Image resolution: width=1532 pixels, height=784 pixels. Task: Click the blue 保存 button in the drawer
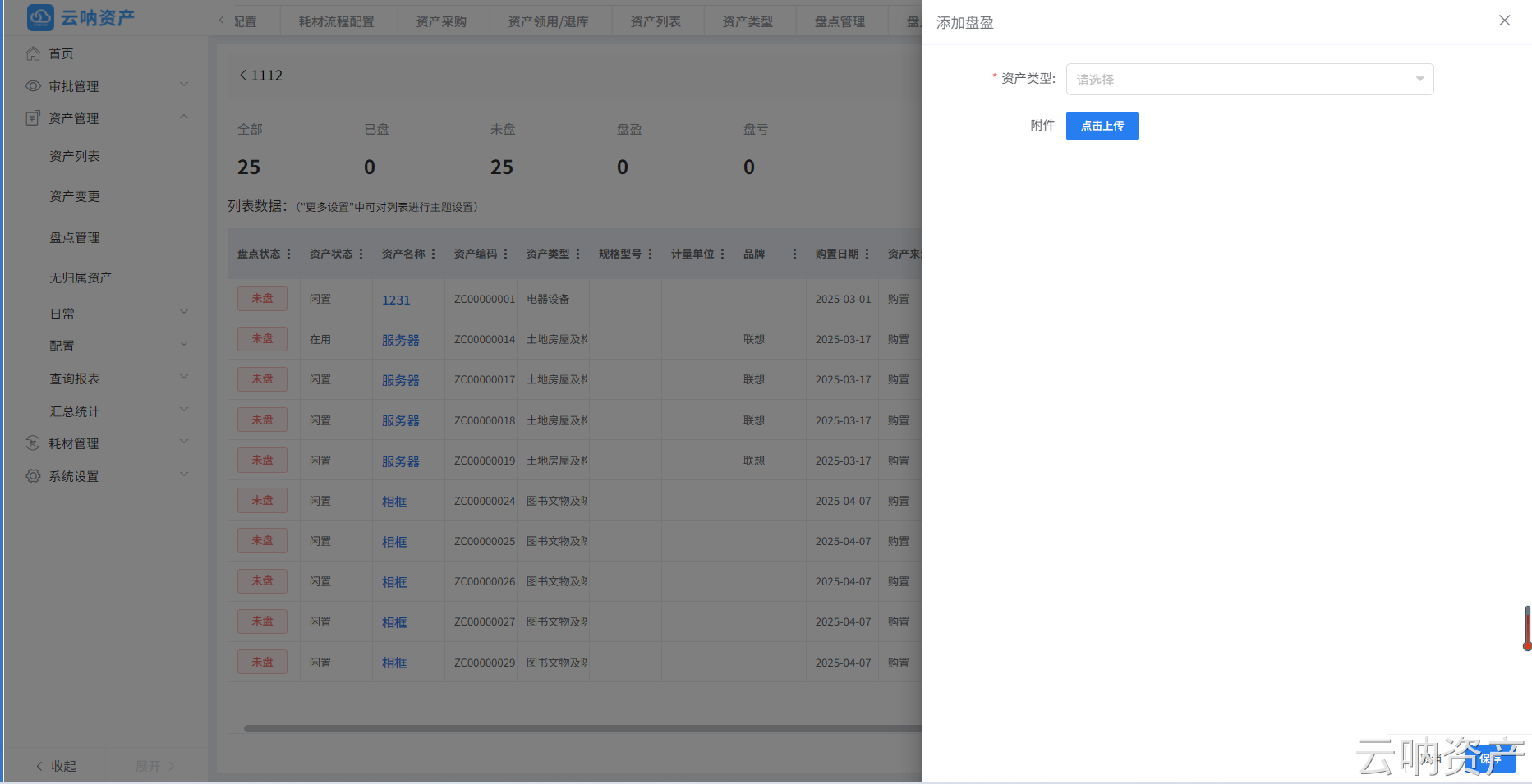click(x=1490, y=759)
